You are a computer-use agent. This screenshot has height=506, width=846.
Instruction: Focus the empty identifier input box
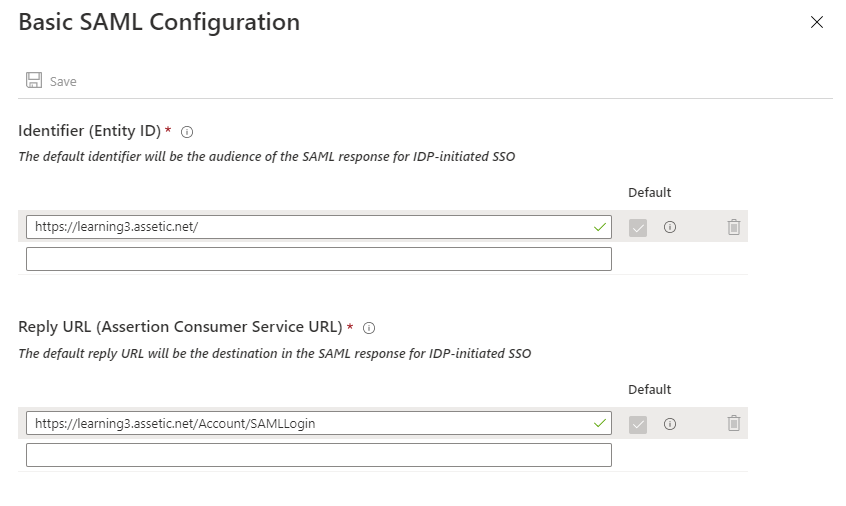(318, 259)
